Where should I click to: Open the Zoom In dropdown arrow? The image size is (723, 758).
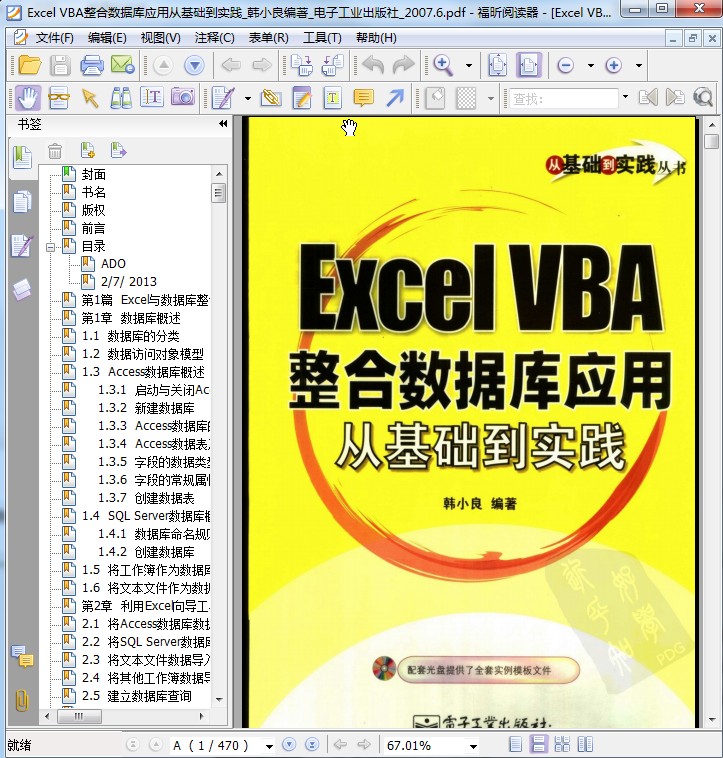pos(638,65)
